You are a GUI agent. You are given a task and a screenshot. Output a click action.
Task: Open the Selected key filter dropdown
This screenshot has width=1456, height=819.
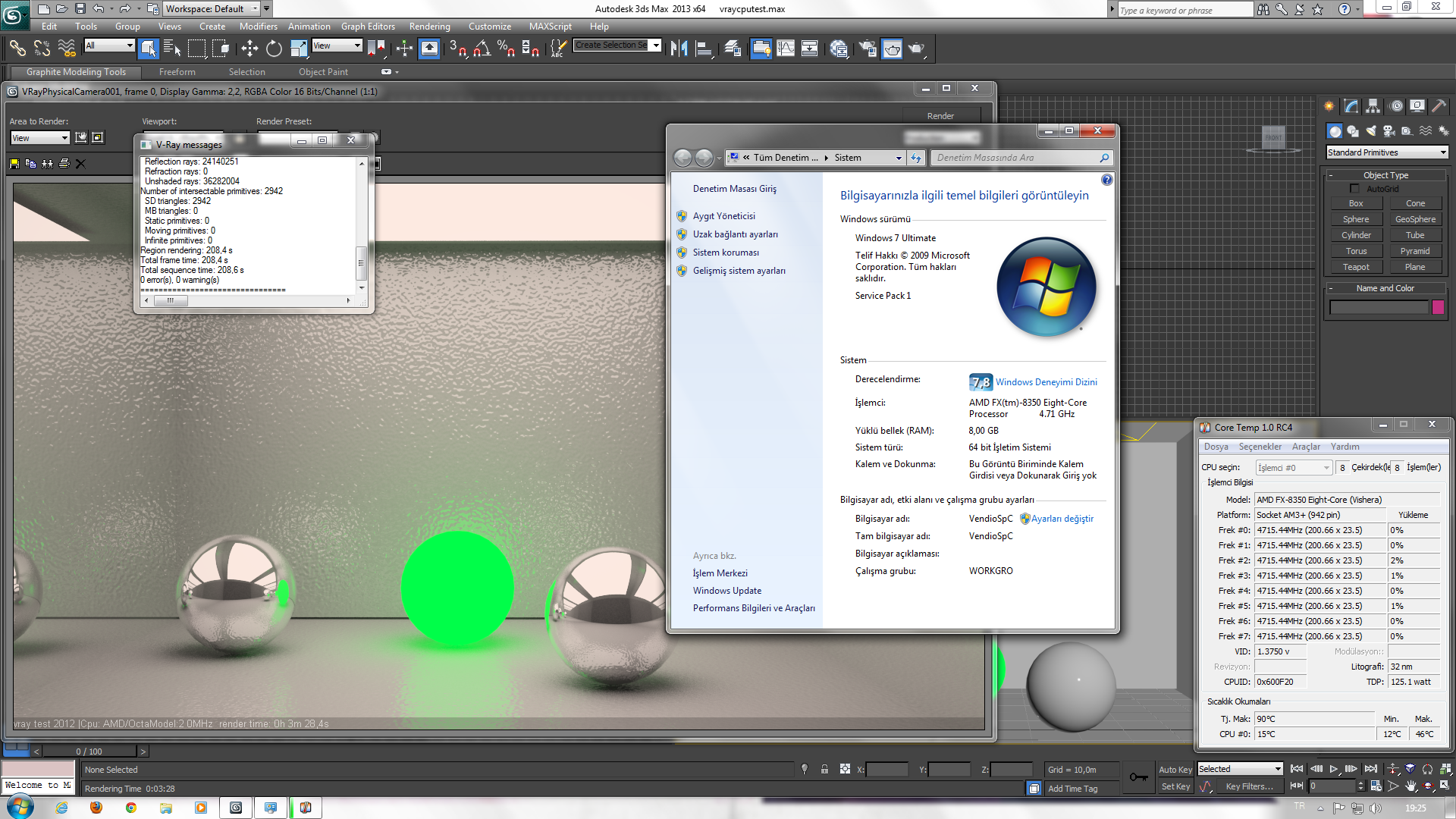tap(1240, 769)
